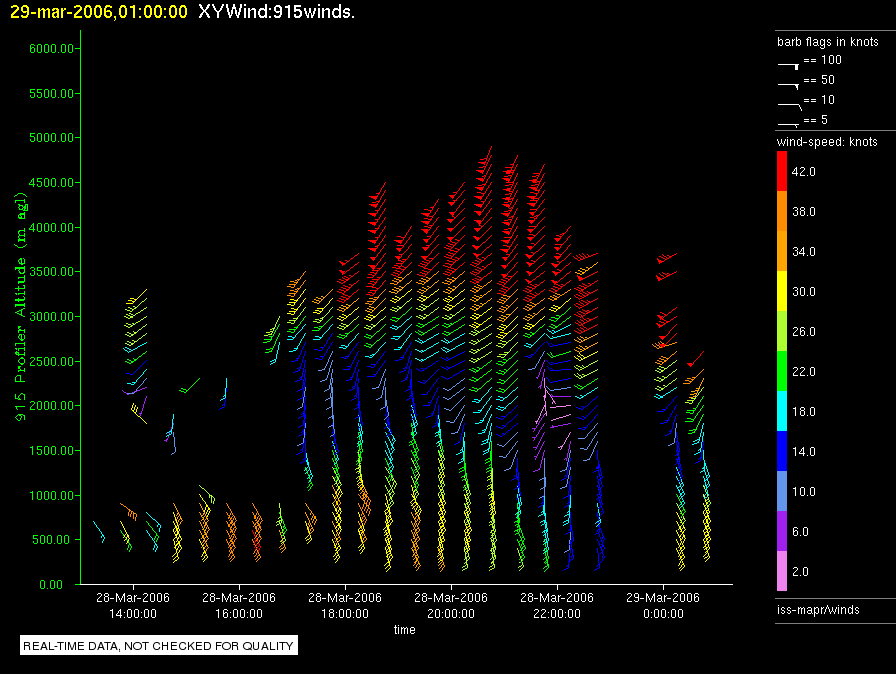
Task: Click the iss-mapr/winds legend label
Action: click(x=818, y=609)
